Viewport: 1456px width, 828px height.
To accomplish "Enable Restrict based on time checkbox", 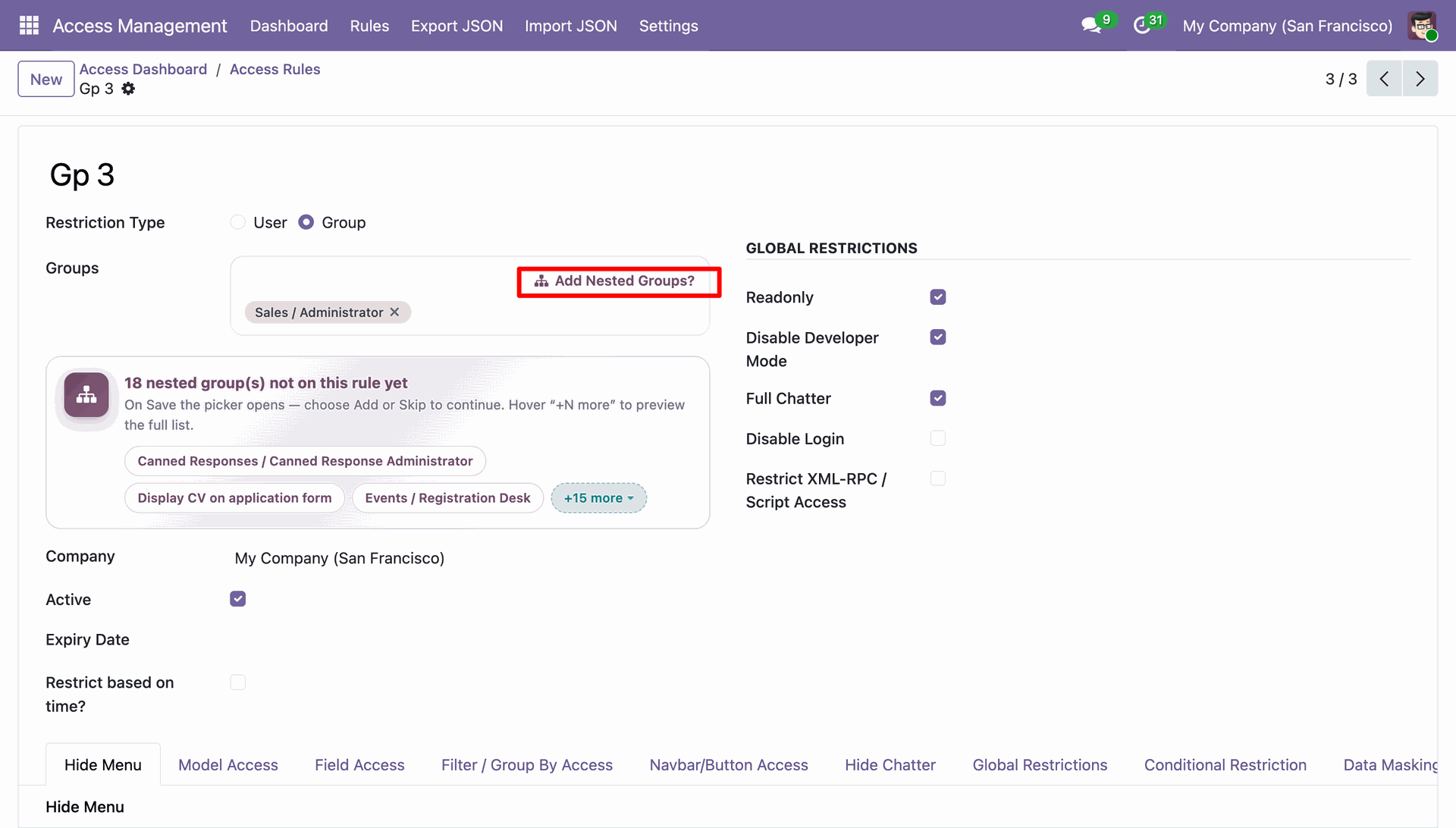I will click(238, 682).
